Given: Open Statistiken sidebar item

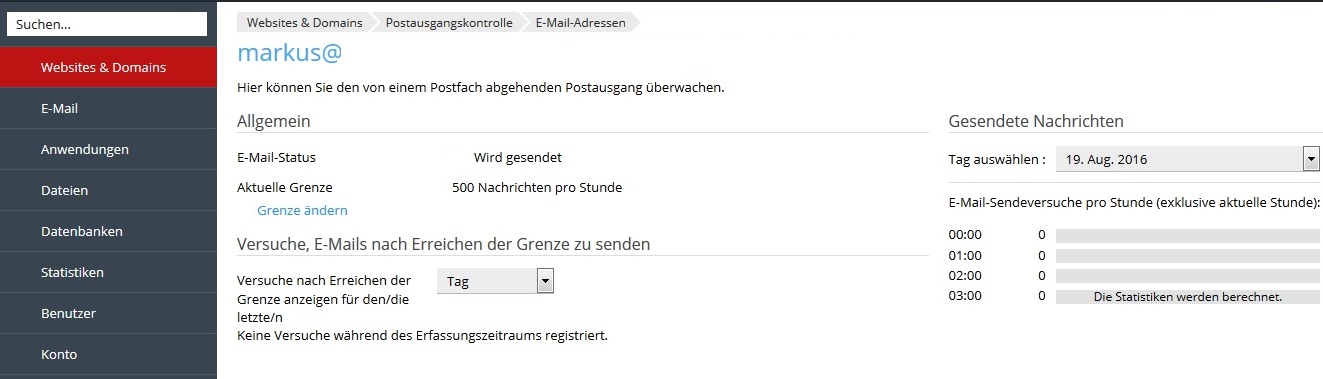Looking at the screenshot, I should 108,273.
